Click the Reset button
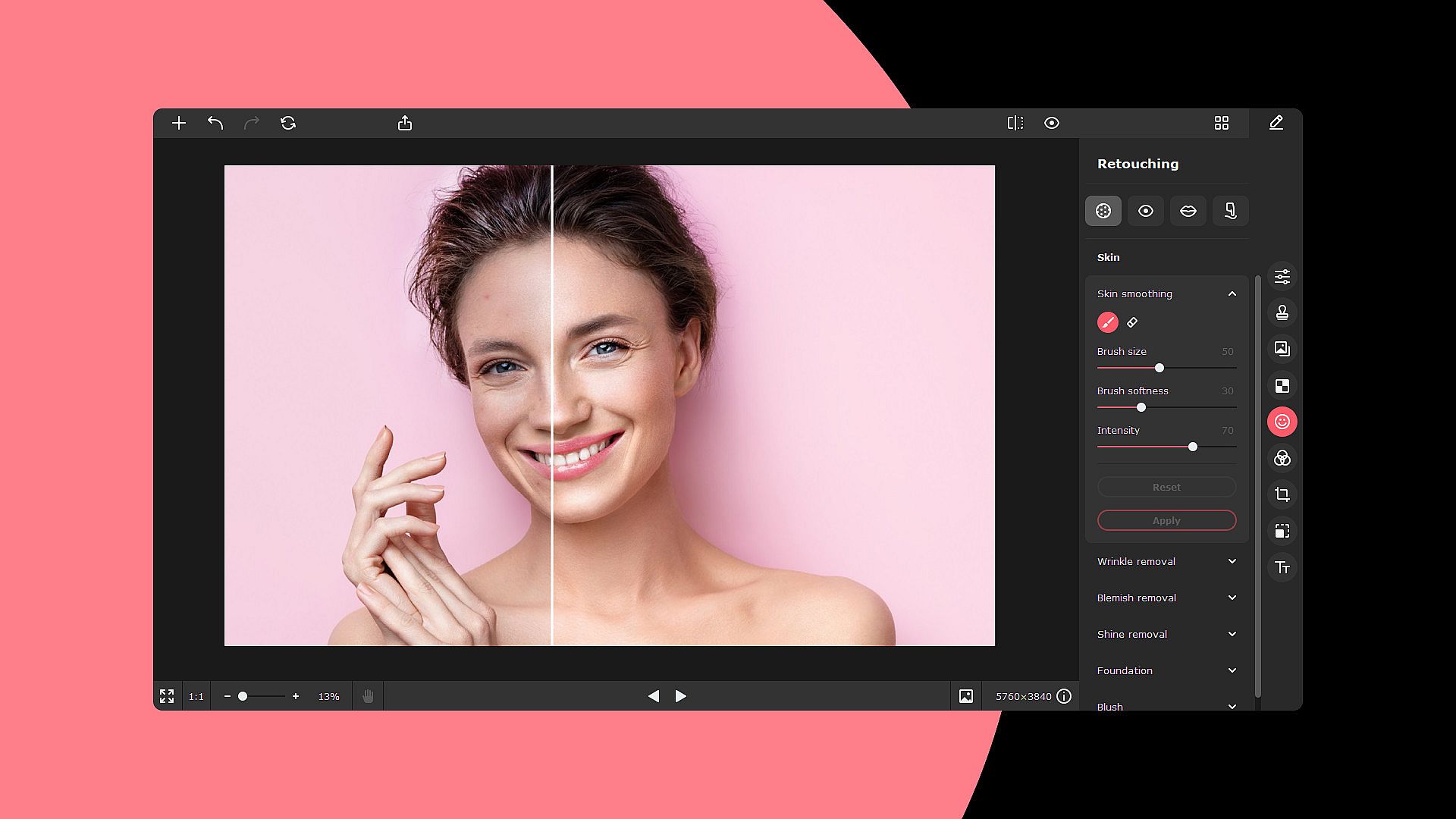The image size is (1456, 819). point(1166,487)
